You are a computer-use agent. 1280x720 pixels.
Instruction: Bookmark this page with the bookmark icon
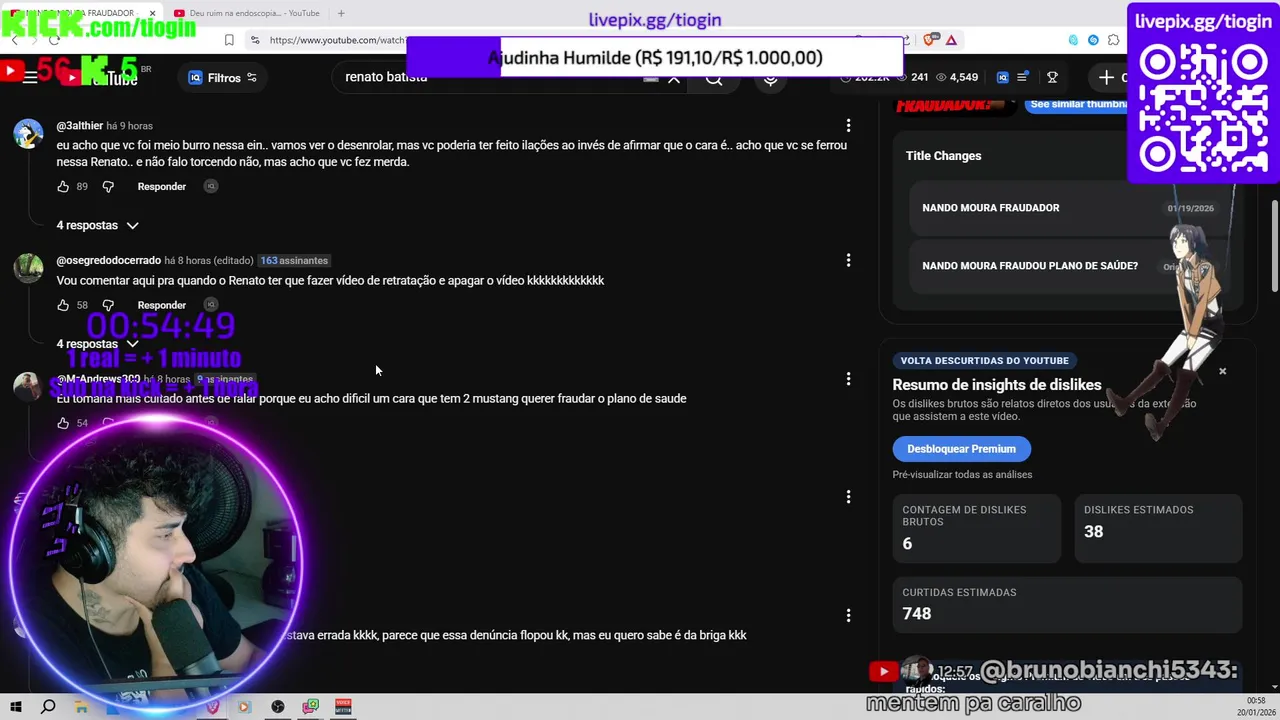pyautogui.click(x=229, y=40)
